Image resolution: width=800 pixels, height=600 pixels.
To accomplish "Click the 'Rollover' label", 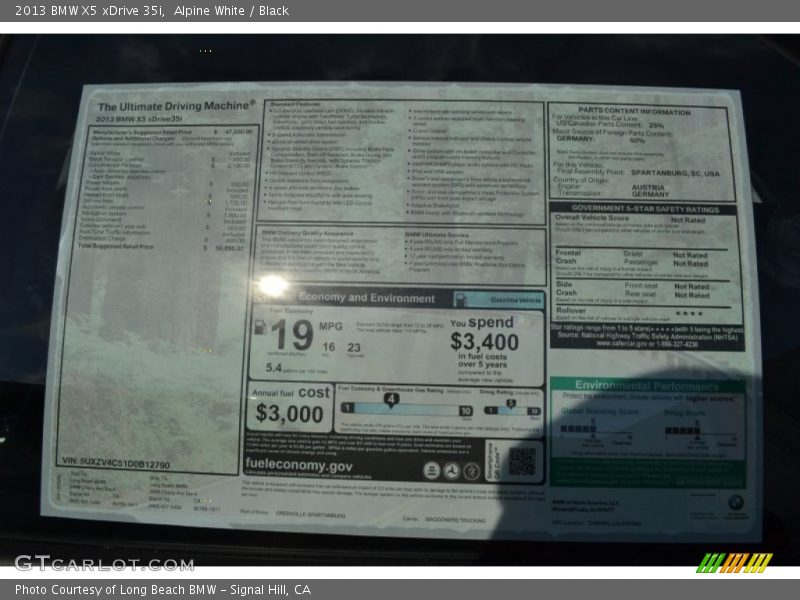I will click(x=571, y=311).
